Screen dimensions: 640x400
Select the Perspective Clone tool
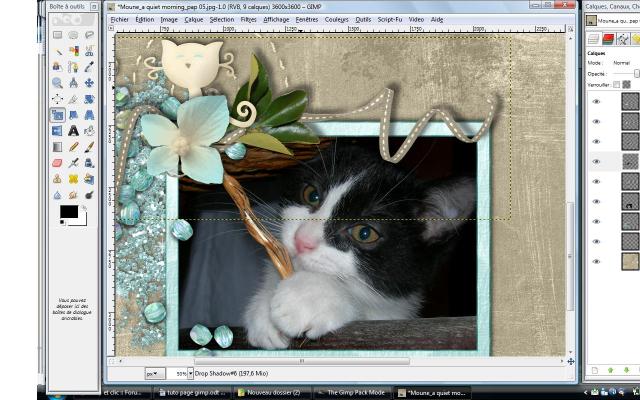(89, 179)
